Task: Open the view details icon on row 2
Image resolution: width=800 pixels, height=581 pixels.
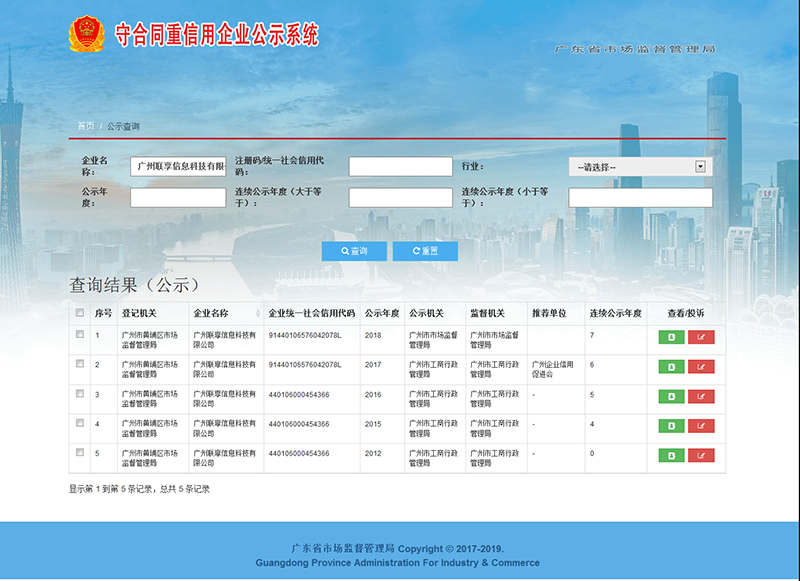Action: [x=672, y=364]
